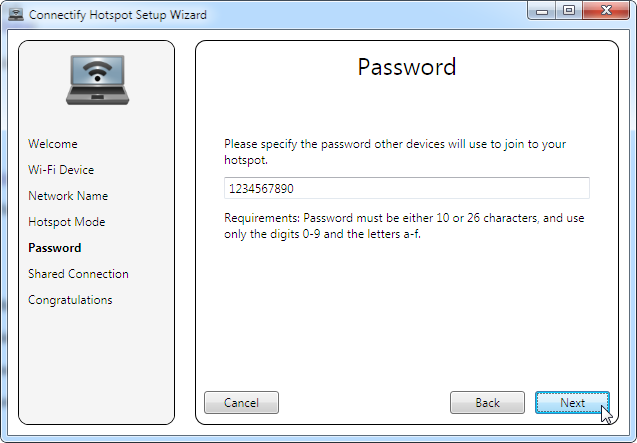The width and height of the screenshot is (637, 443).
Task: Open the Network Name step
Action: (68, 196)
